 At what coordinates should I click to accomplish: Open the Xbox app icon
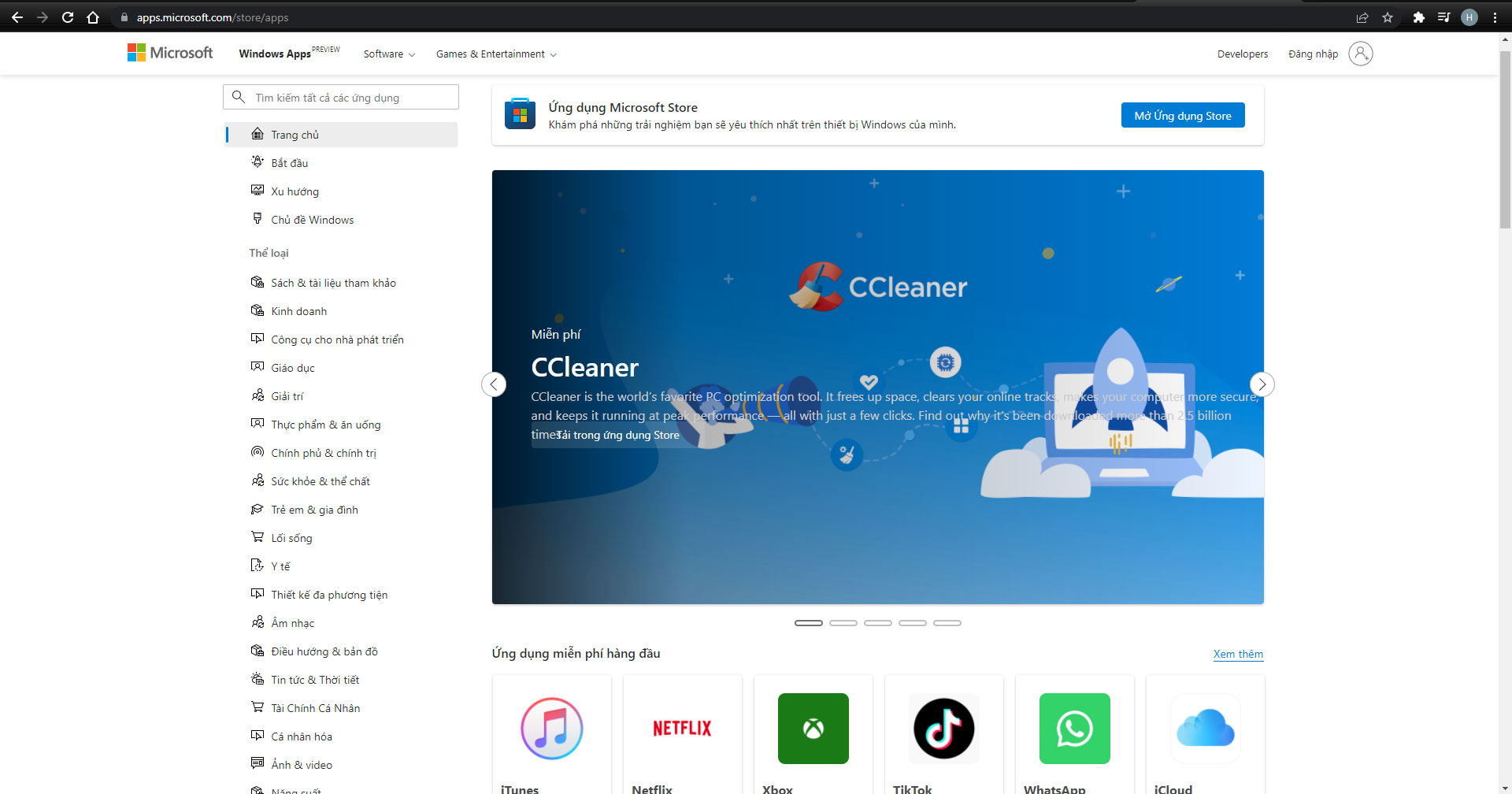(813, 728)
